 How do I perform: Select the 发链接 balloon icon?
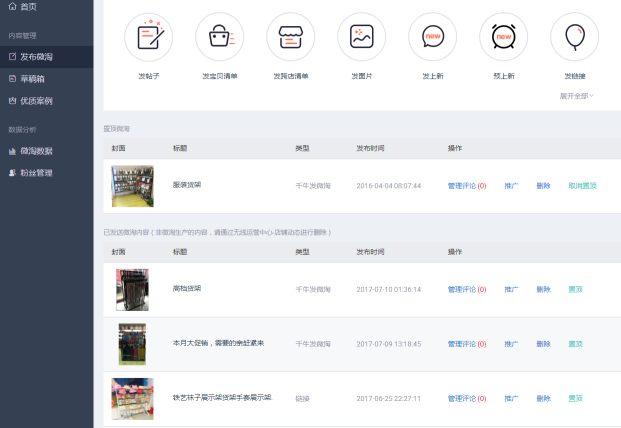(x=574, y=37)
